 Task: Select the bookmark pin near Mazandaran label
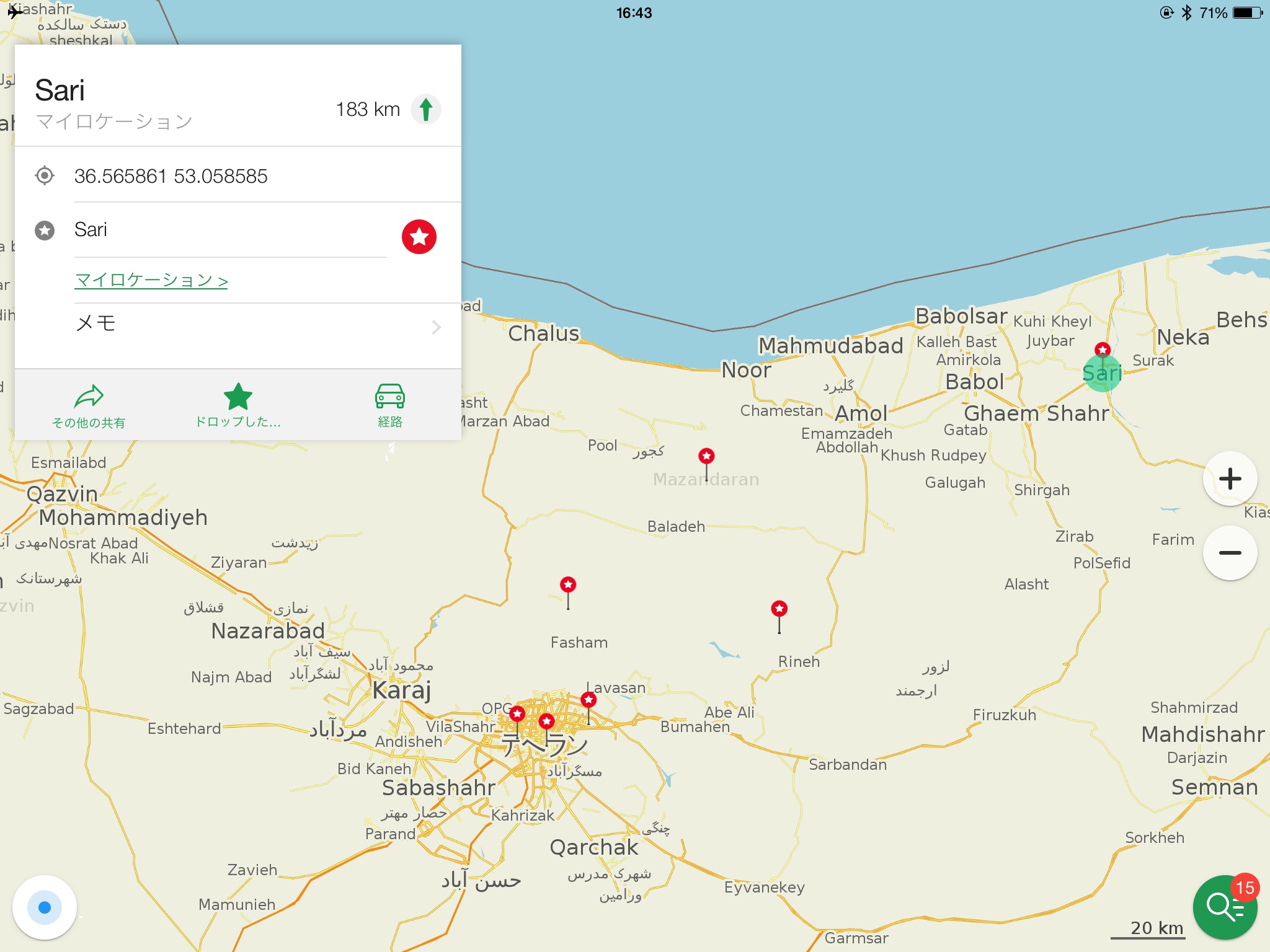click(706, 457)
